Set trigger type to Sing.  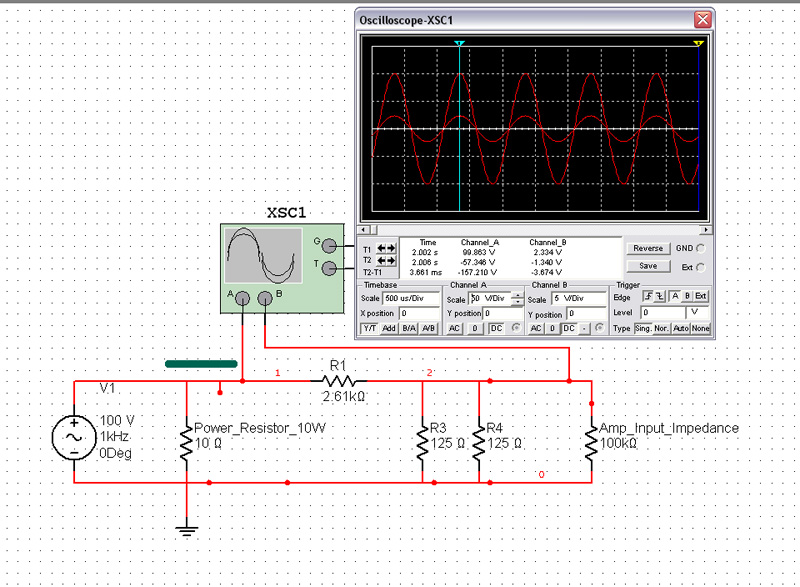coord(643,328)
